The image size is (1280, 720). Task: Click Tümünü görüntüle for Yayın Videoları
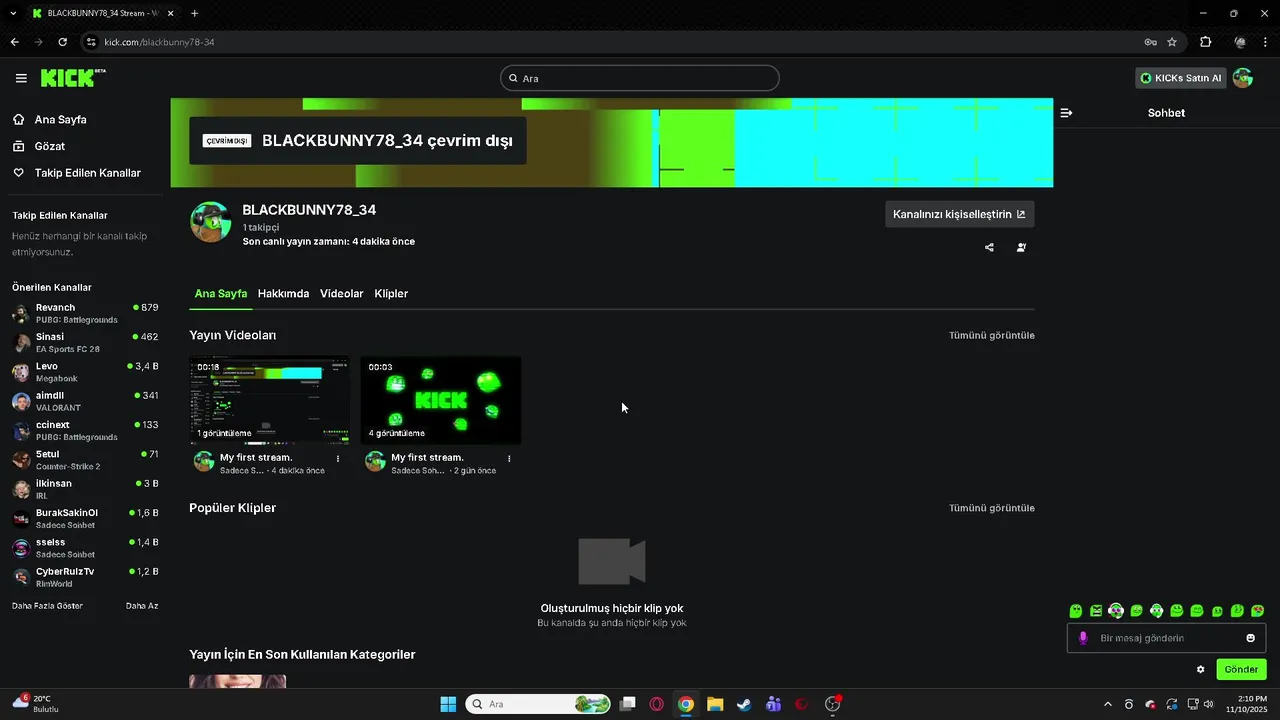click(x=992, y=336)
